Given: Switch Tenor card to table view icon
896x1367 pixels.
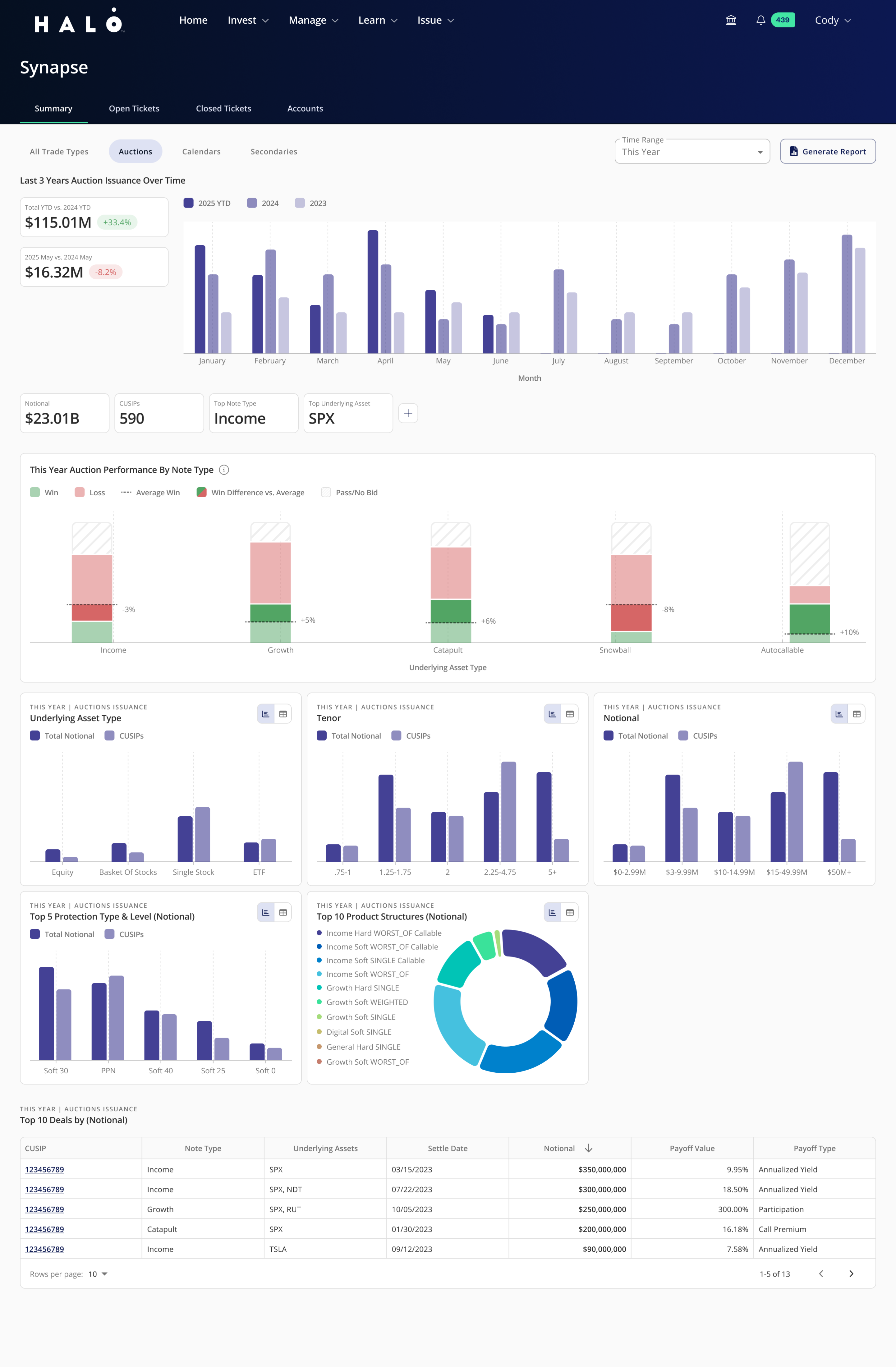Looking at the screenshot, I should 570,714.
